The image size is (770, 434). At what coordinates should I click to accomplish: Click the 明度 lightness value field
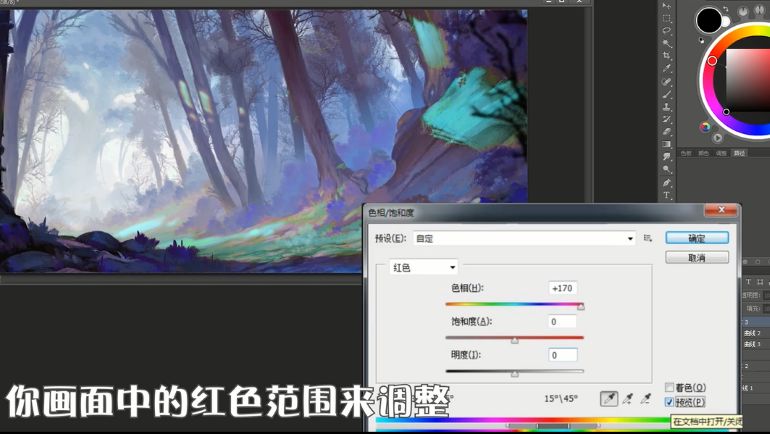click(561, 355)
